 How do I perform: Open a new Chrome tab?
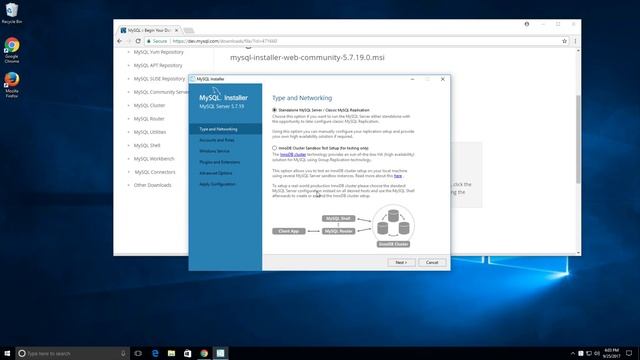(x=189, y=31)
